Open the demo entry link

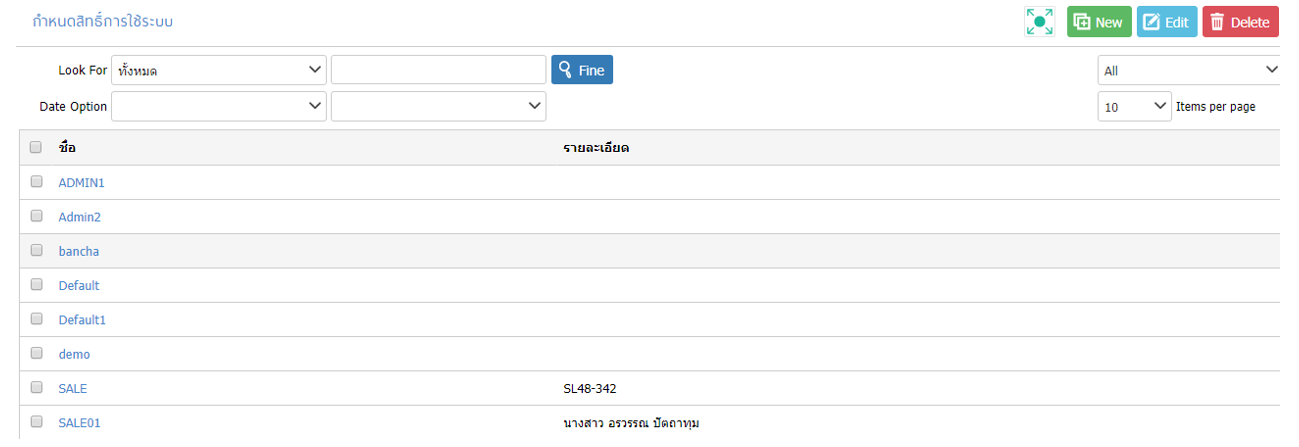pos(74,354)
